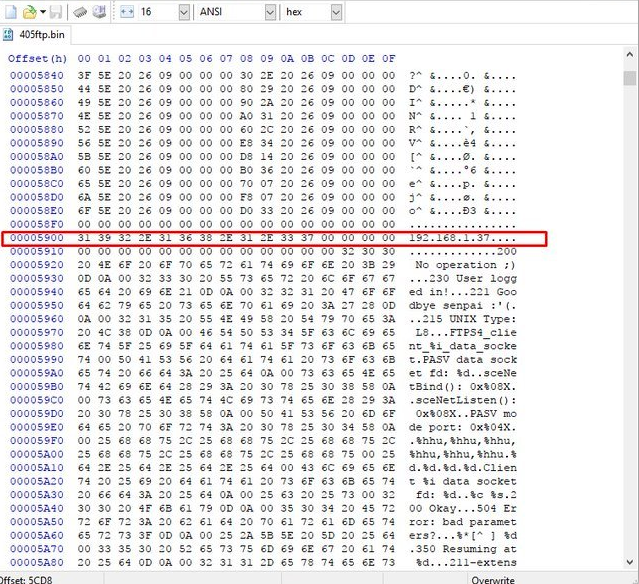Click the decoded text 'd.%d.%d.%d.Clien'
Screen dimensions: 639x584
[463, 467]
